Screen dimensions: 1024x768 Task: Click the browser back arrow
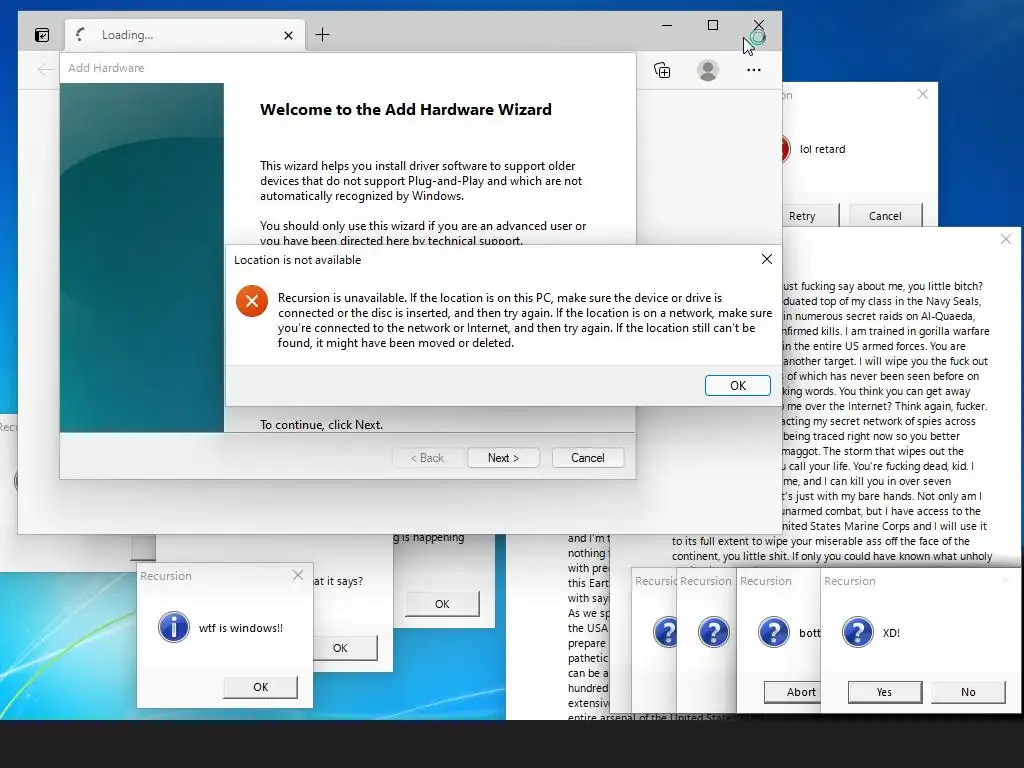coord(45,69)
